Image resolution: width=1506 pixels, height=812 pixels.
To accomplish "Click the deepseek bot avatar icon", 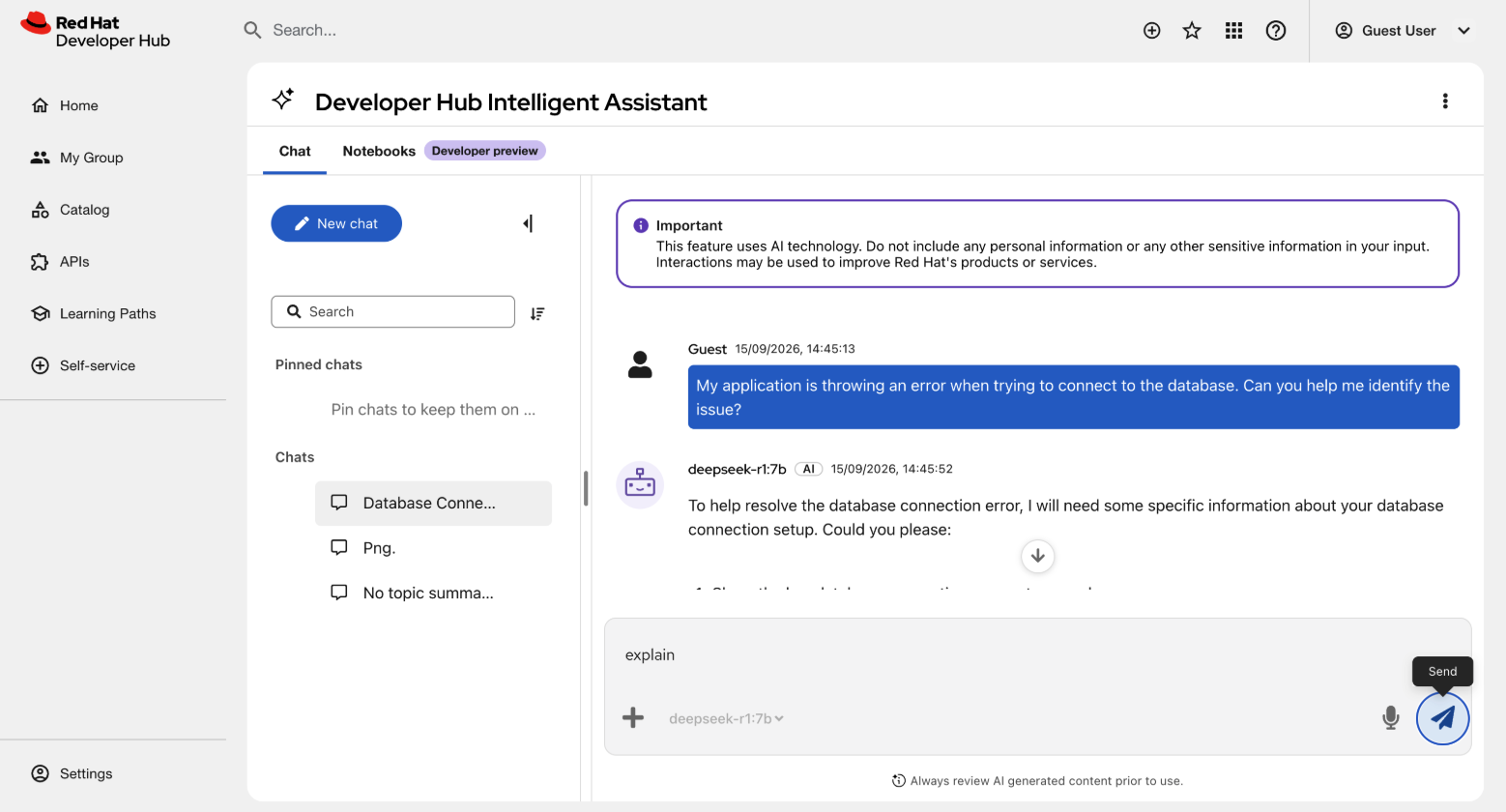I will point(640,484).
